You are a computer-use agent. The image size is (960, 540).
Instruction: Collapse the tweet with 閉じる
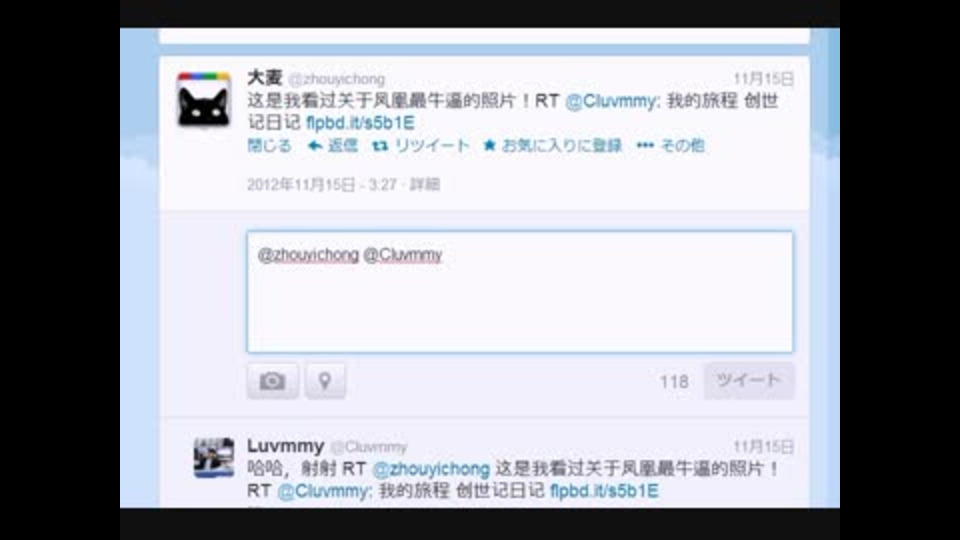[269, 146]
